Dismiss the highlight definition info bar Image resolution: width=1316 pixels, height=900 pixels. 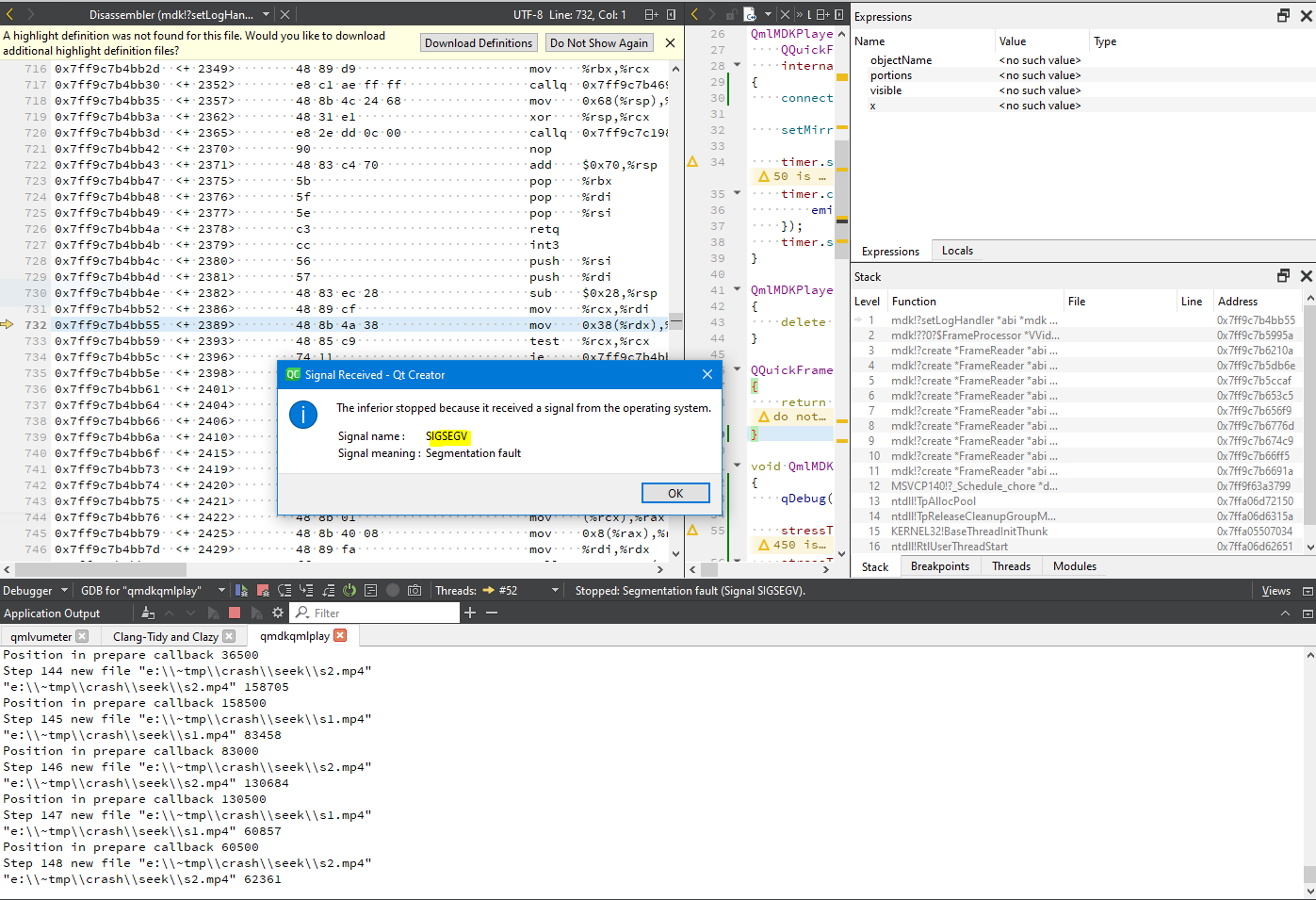[x=670, y=42]
